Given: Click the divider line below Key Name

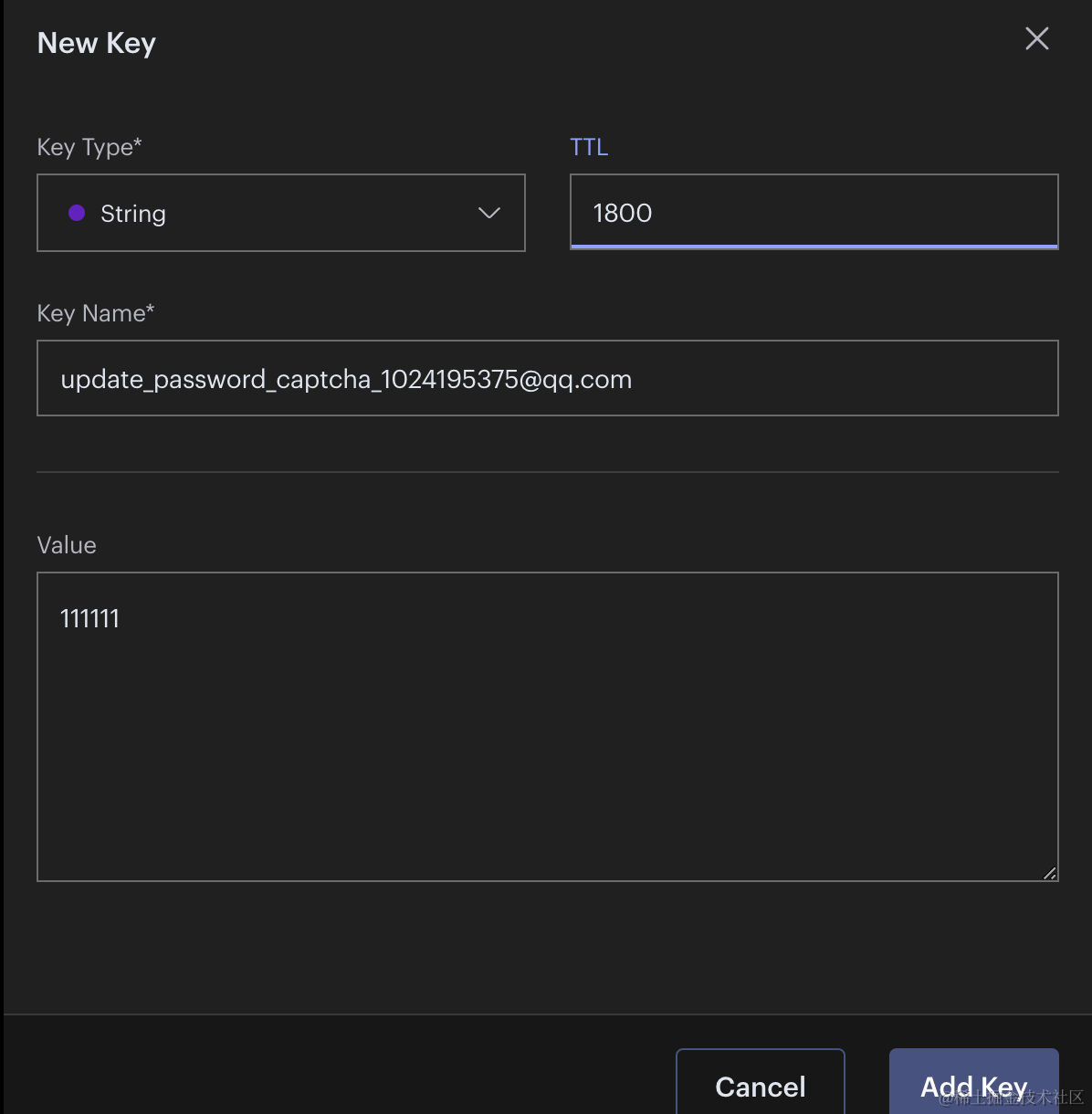Looking at the screenshot, I should 548,472.
